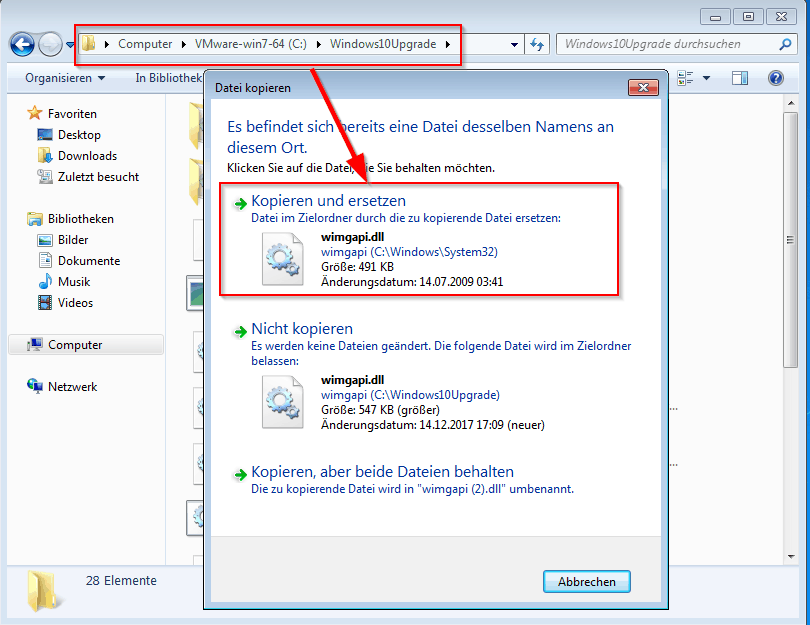Image resolution: width=810 pixels, height=625 pixels.
Task: Click the Computer monitor icon in sidebar
Action: tap(35, 345)
